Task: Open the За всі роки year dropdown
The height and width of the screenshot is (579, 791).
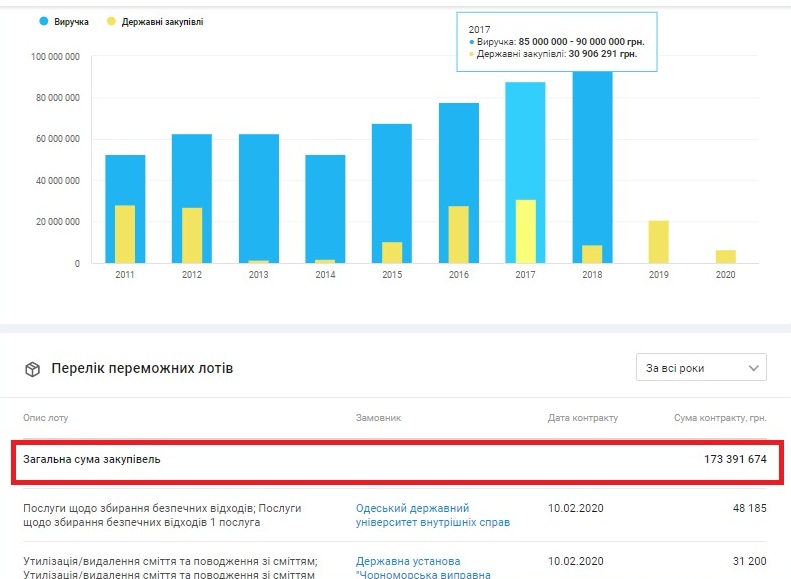Action: (x=700, y=368)
